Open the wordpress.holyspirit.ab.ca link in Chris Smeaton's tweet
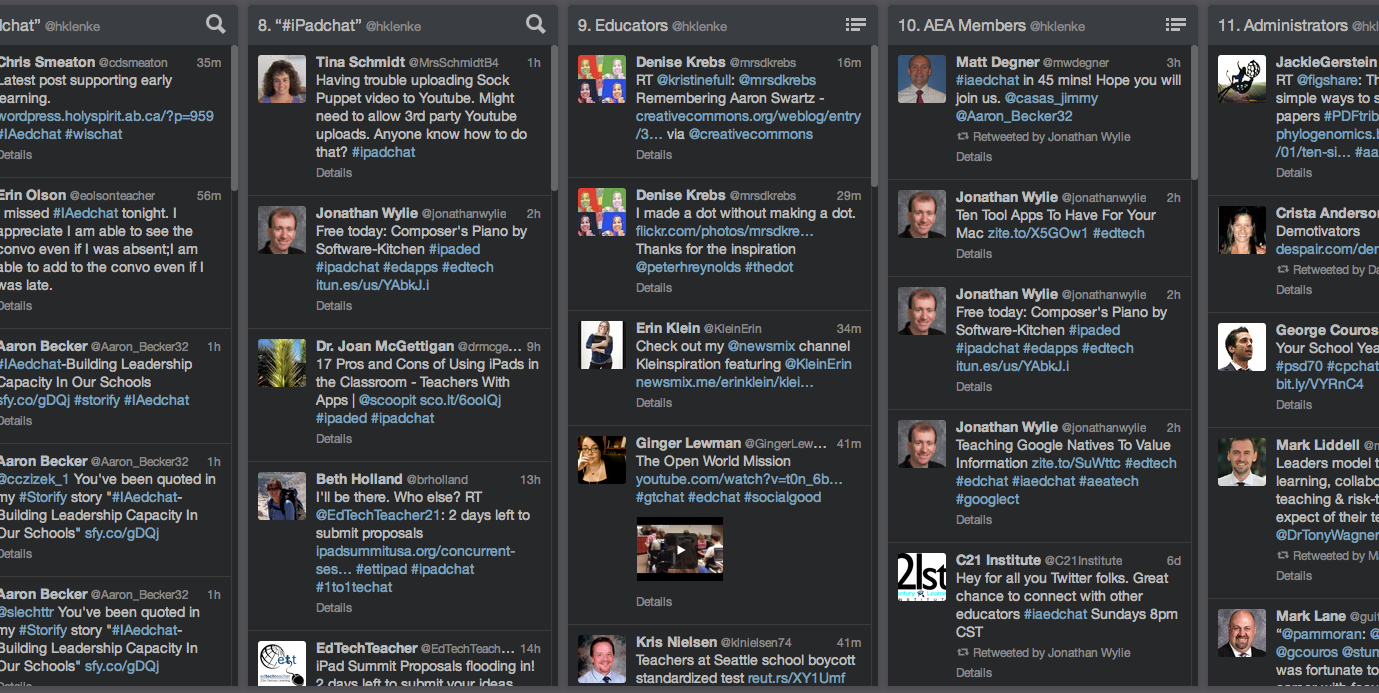 pyautogui.click(x=106, y=116)
